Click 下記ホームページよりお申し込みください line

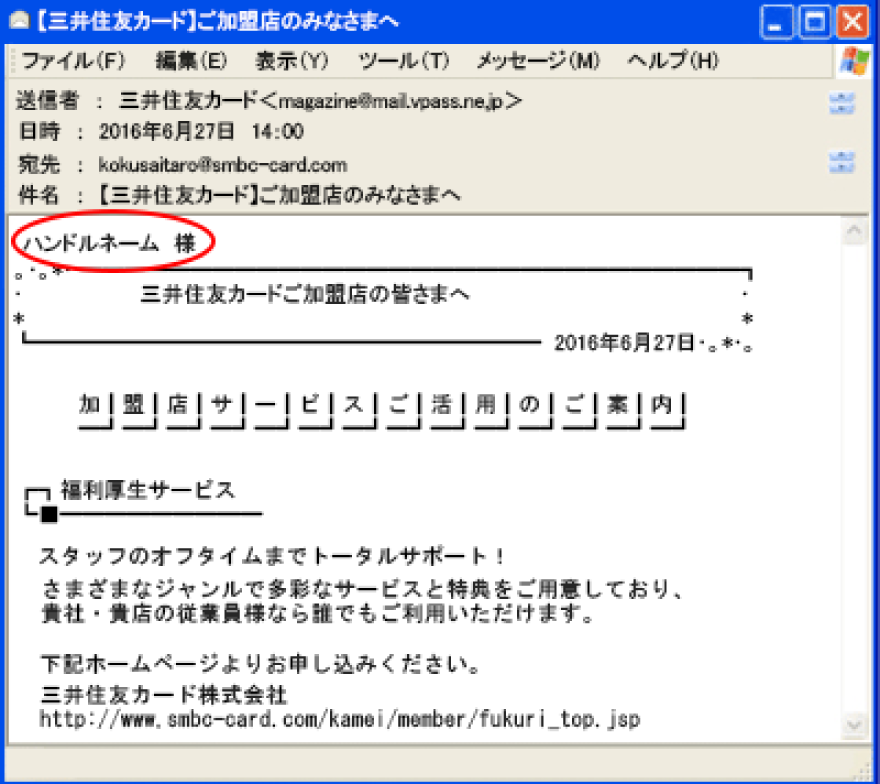point(260,664)
